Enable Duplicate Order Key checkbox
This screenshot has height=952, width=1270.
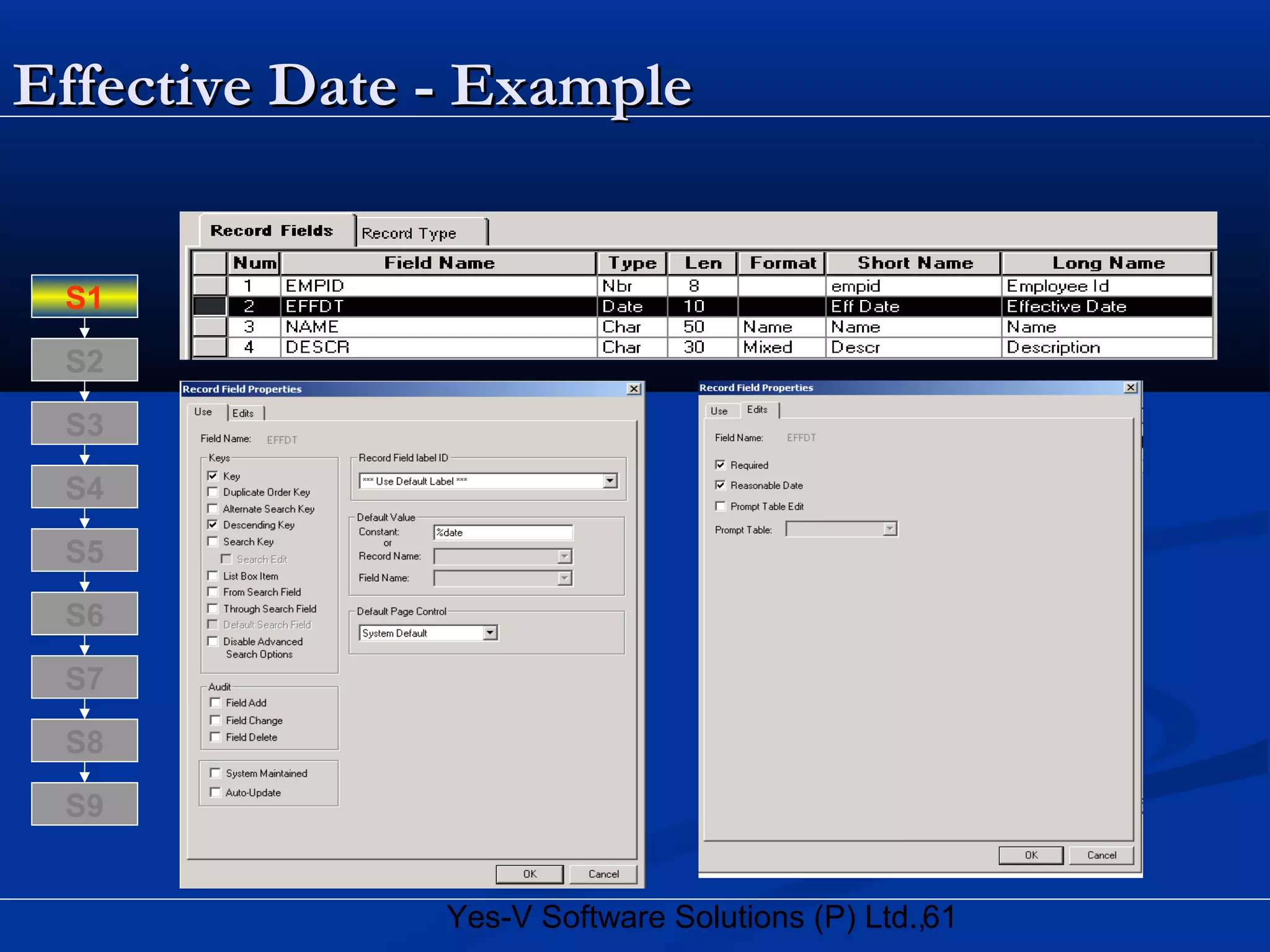point(213,491)
